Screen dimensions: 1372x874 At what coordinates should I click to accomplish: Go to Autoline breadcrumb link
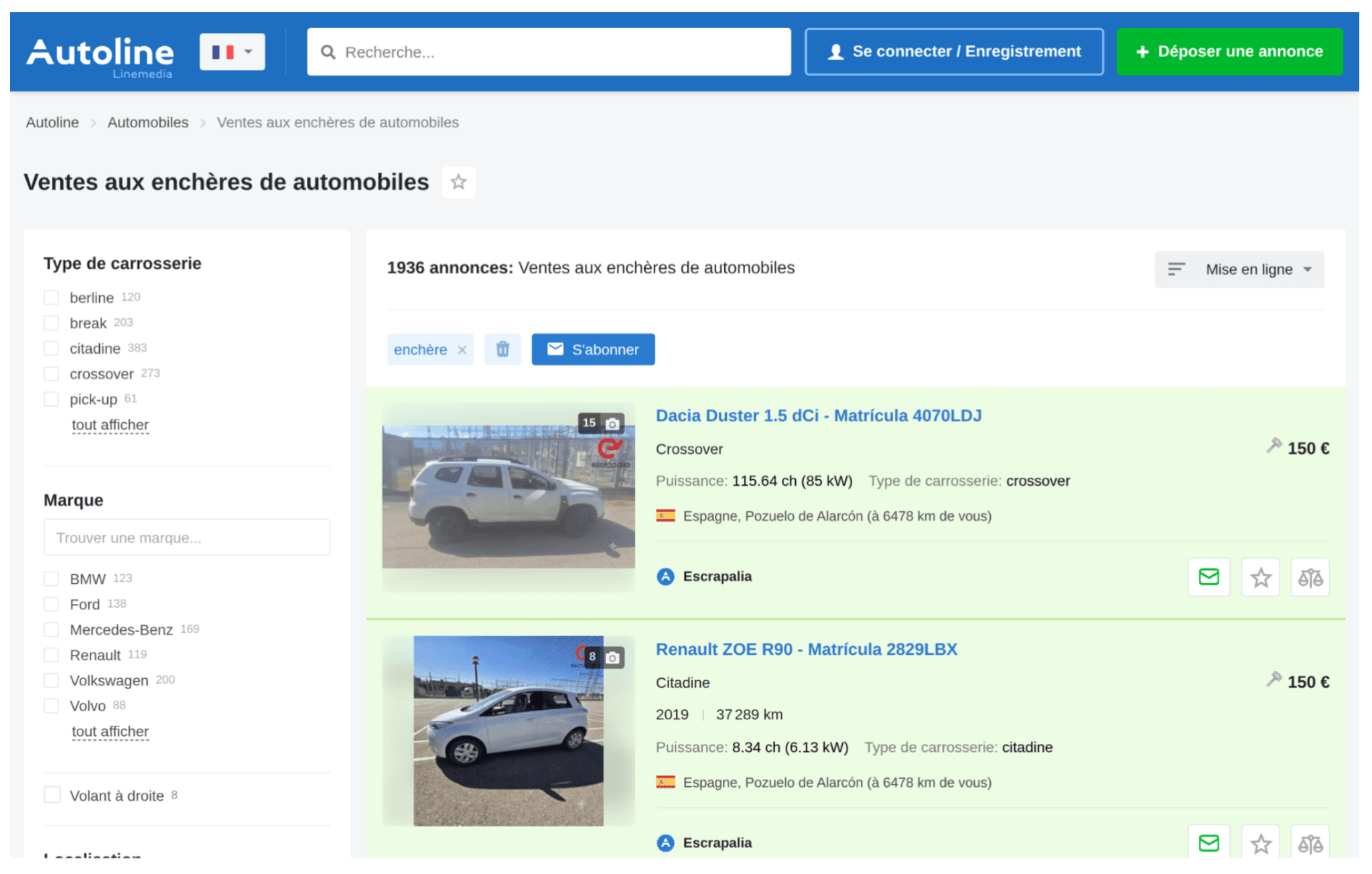pos(52,123)
